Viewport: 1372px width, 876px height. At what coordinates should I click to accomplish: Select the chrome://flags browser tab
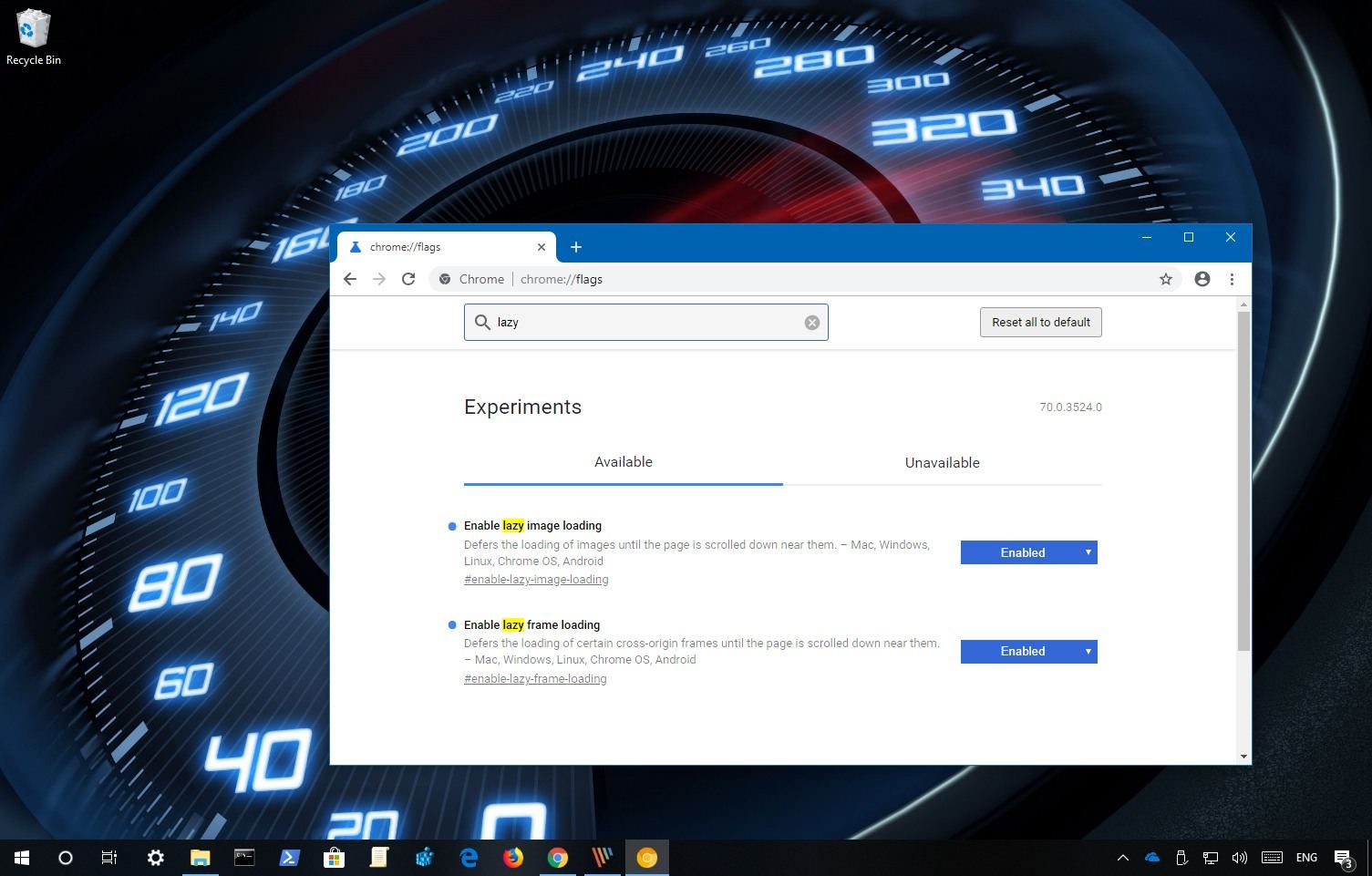(x=447, y=247)
